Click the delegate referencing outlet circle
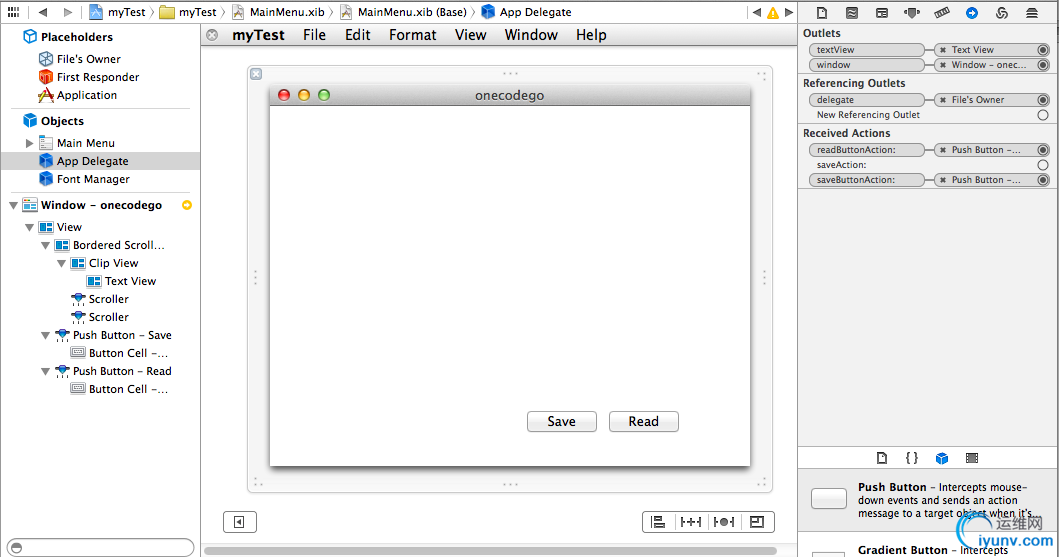 pyautogui.click(x=1043, y=100)
